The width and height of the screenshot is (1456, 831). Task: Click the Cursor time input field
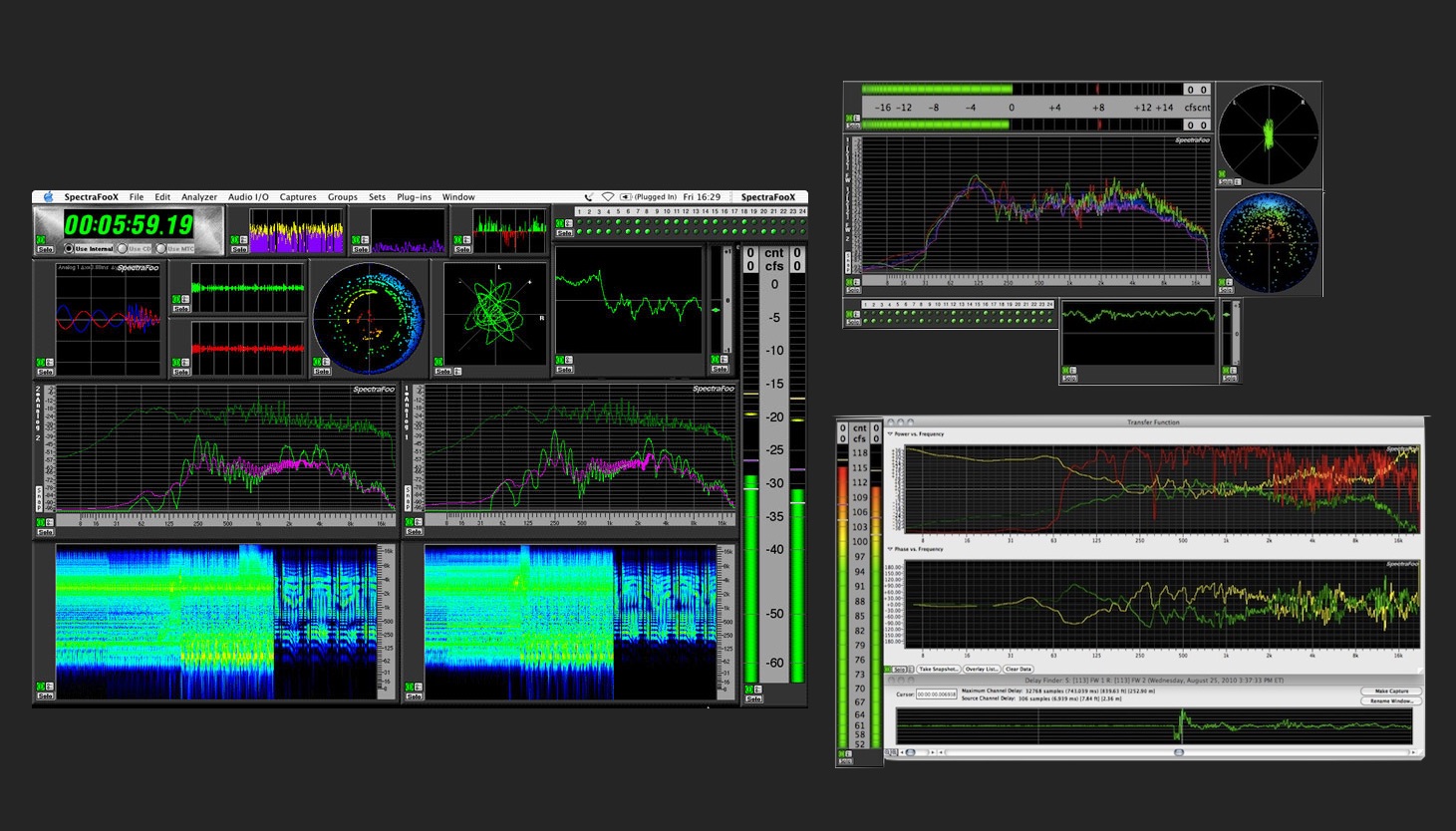tap(936, 694)
